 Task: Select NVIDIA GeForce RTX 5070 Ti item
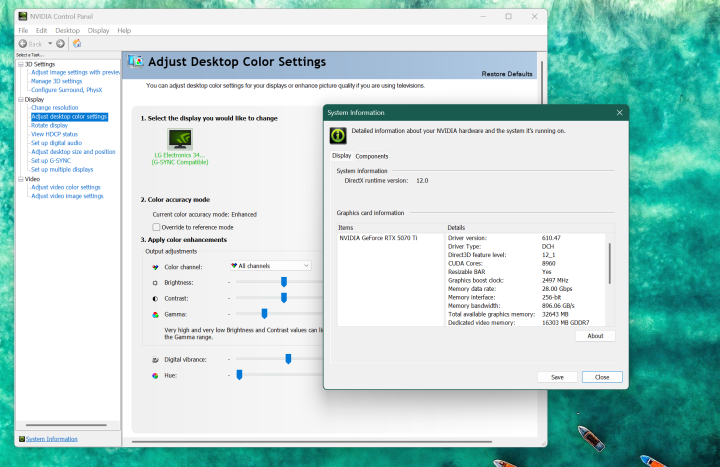[x=378, y=238]
